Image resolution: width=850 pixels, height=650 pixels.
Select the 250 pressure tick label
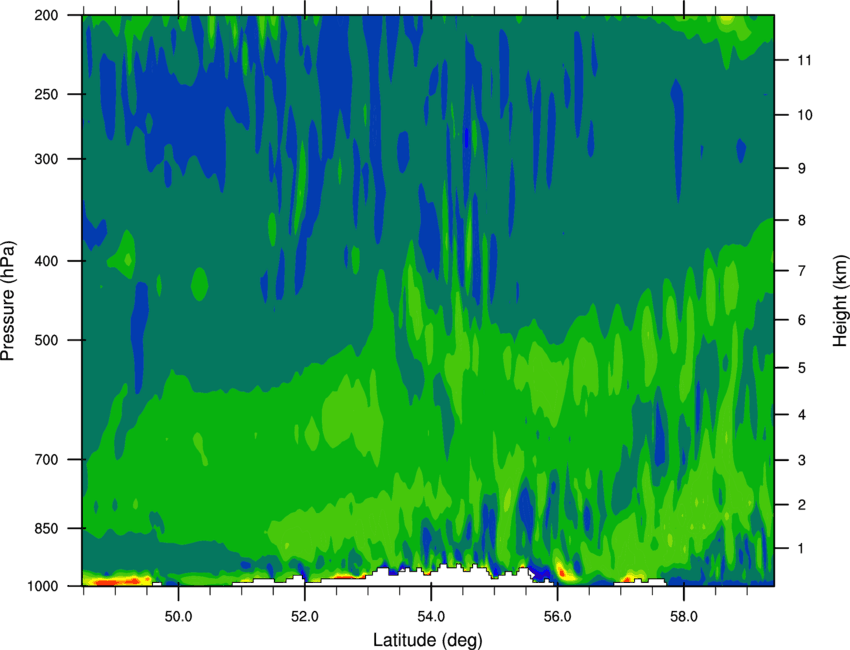(46, 94)
